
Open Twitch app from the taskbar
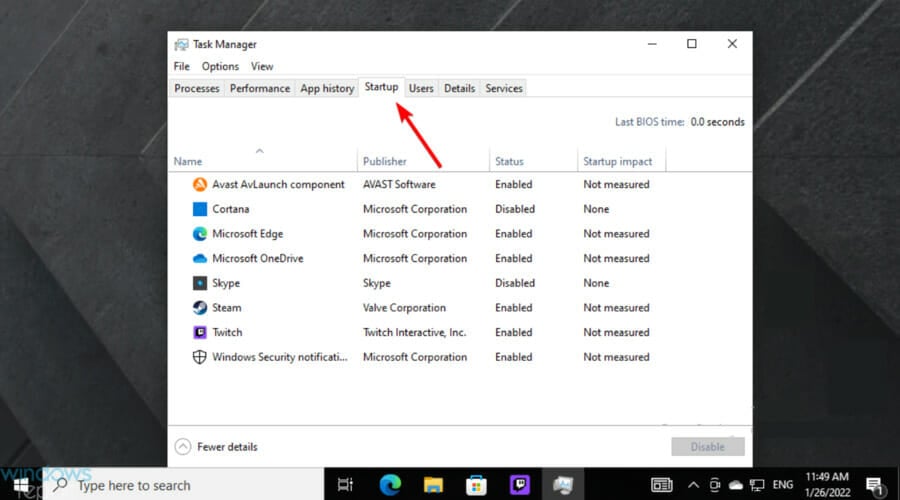point(520,485)
